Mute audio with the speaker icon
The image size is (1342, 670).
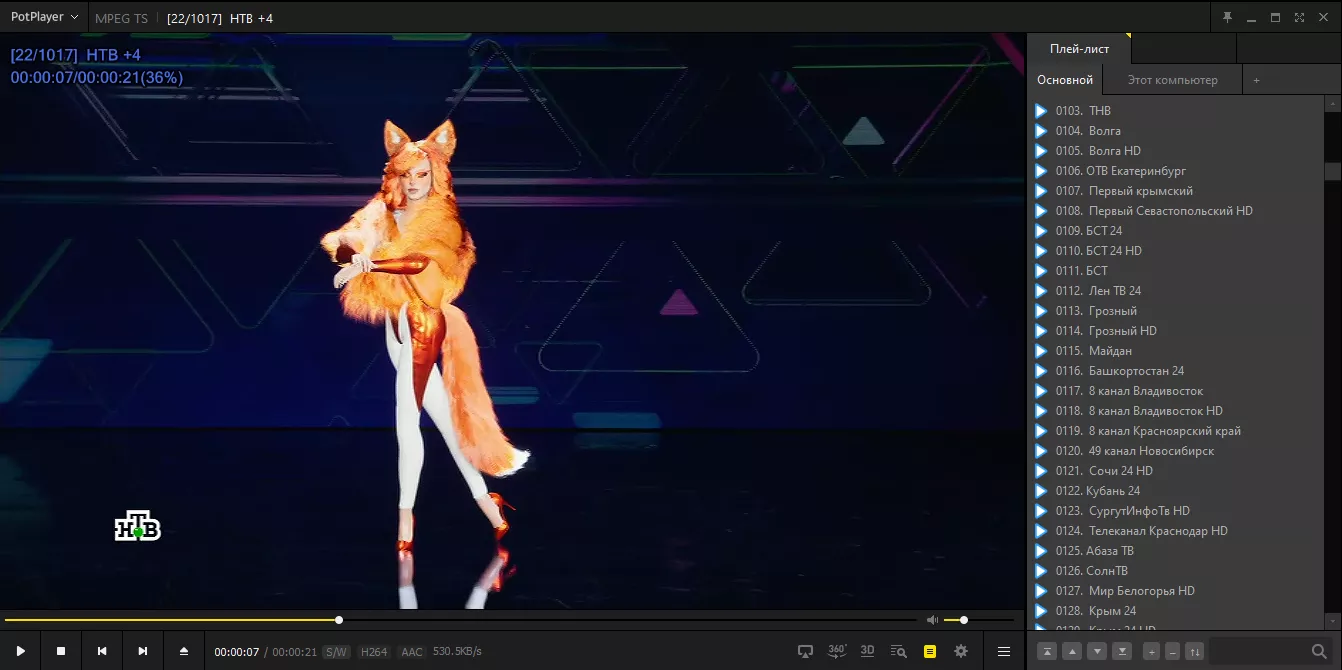click(x=932, y=620)
